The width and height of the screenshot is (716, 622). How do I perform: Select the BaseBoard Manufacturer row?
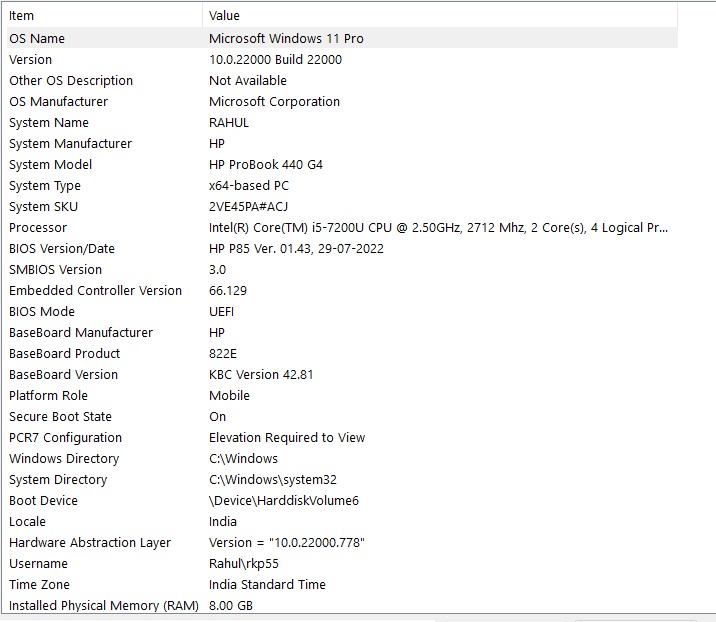click(x=342, y=332)
